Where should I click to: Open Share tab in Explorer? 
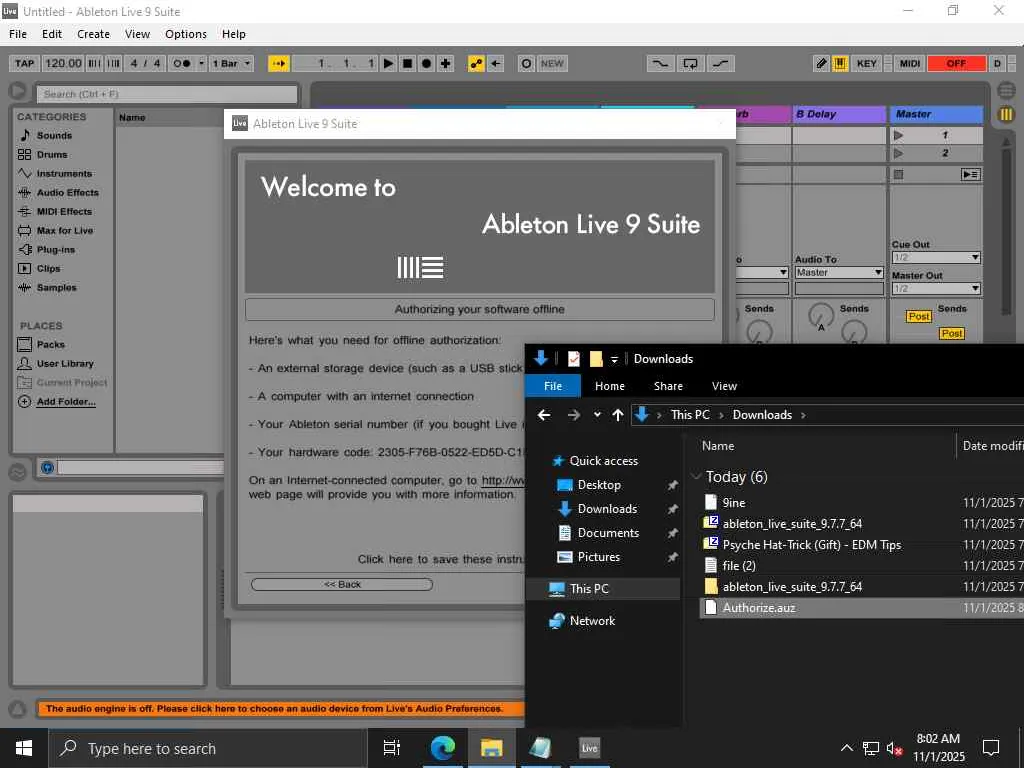(x=668, y=386)
